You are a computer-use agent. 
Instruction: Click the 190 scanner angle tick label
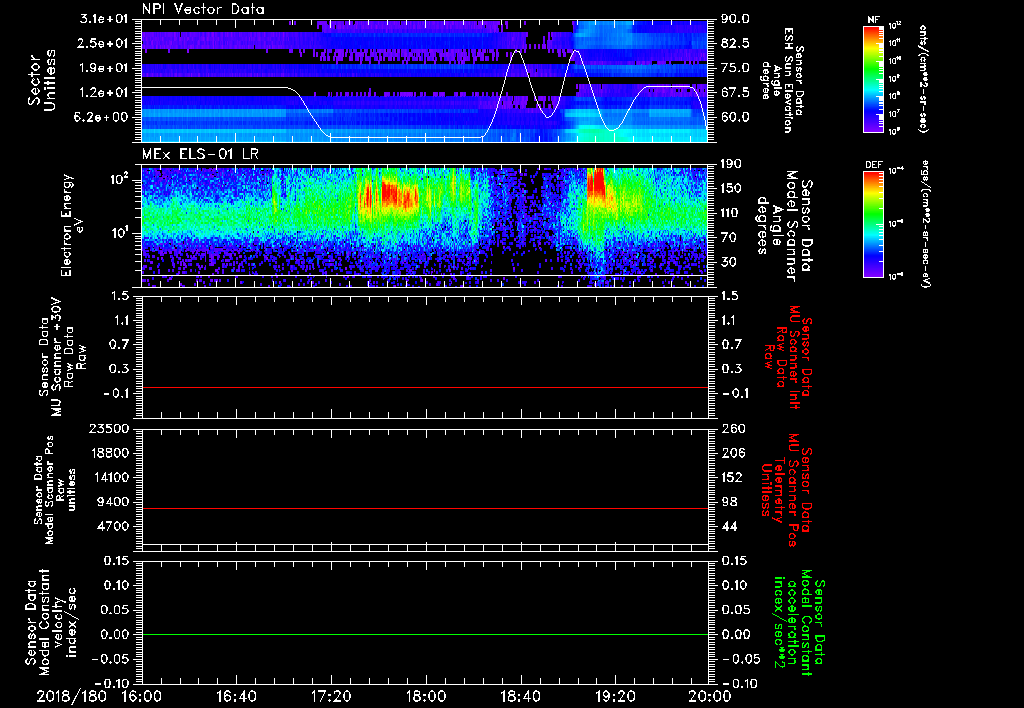coord(731,164)
